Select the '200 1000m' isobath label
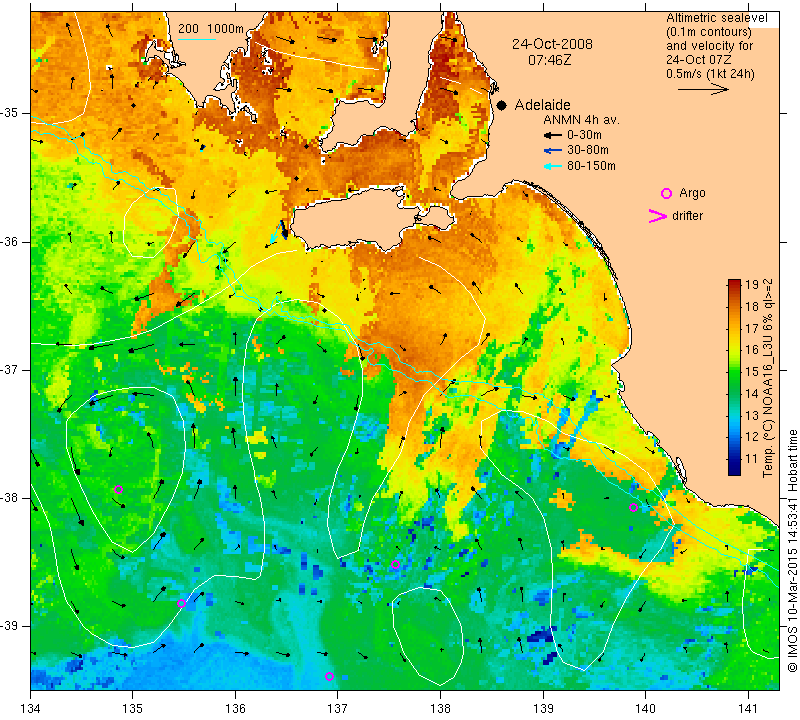Viewport: 800px width, 720px height. pos(211,29)
